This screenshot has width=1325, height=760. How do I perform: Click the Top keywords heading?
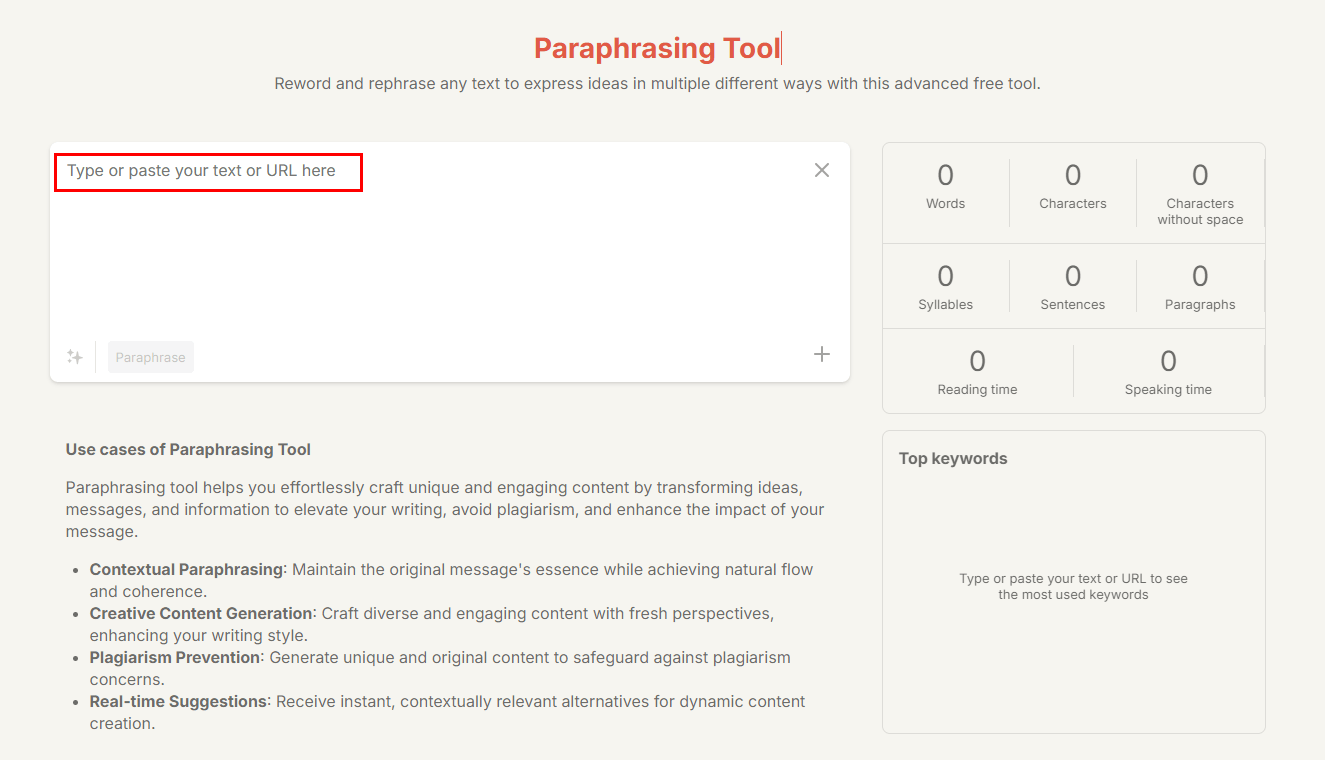(x=953, y=458)
